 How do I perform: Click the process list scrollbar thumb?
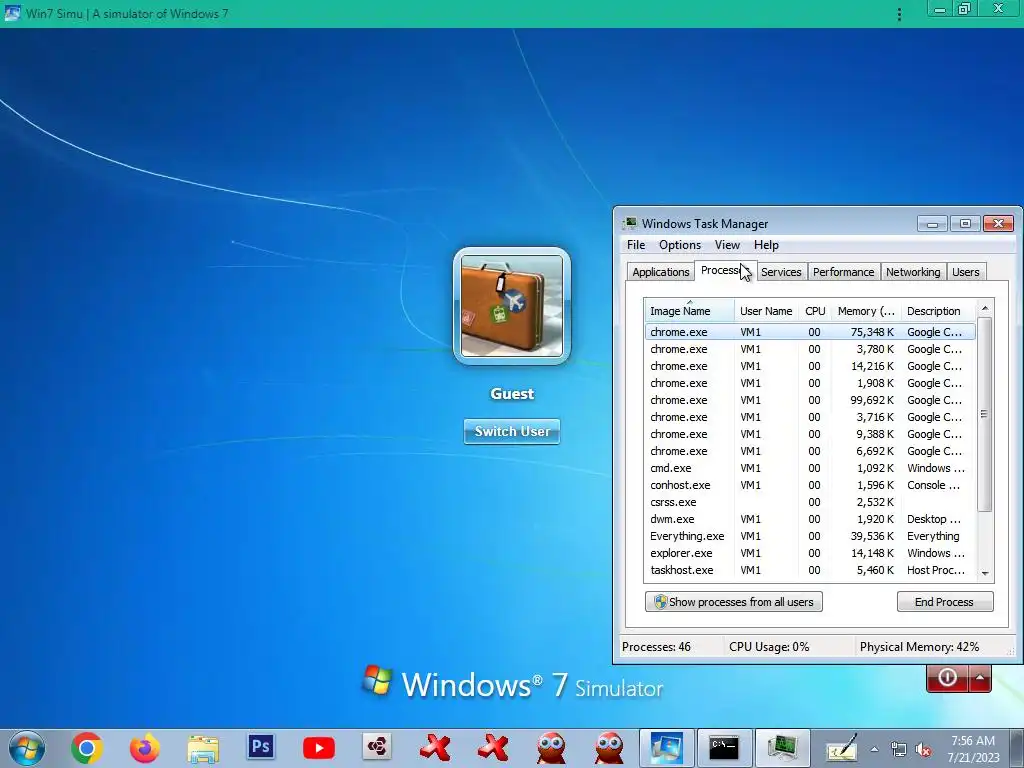(985, 414)
